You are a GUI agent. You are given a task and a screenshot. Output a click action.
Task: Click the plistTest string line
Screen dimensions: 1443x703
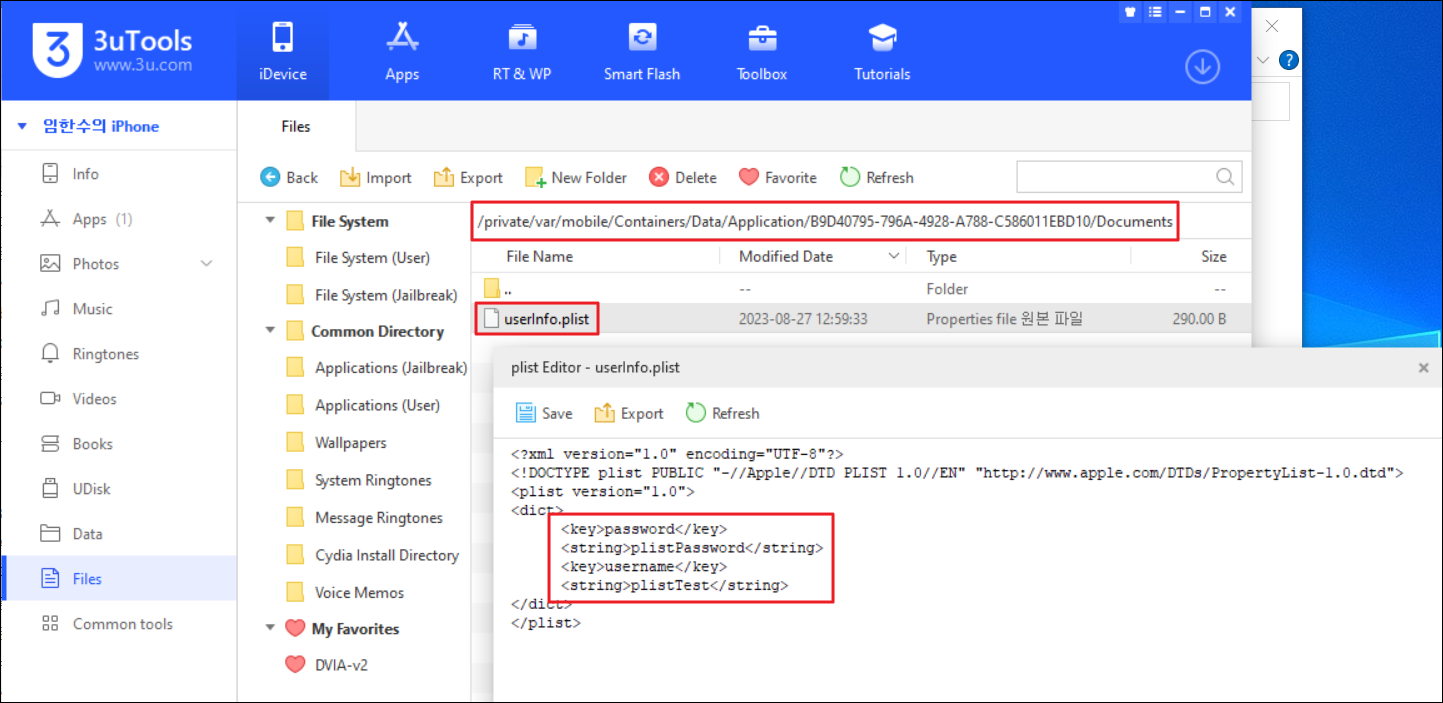[675, 586]
